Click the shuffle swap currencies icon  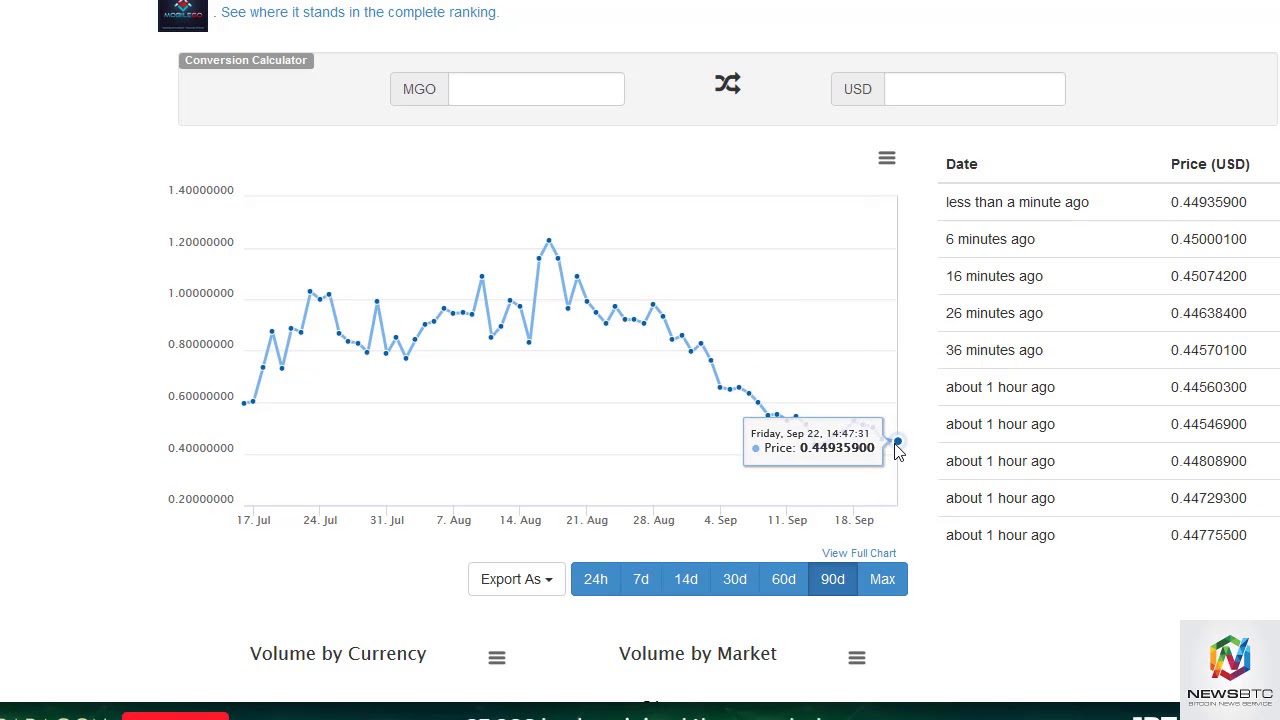pyautogui.click(x=728, y=83)
